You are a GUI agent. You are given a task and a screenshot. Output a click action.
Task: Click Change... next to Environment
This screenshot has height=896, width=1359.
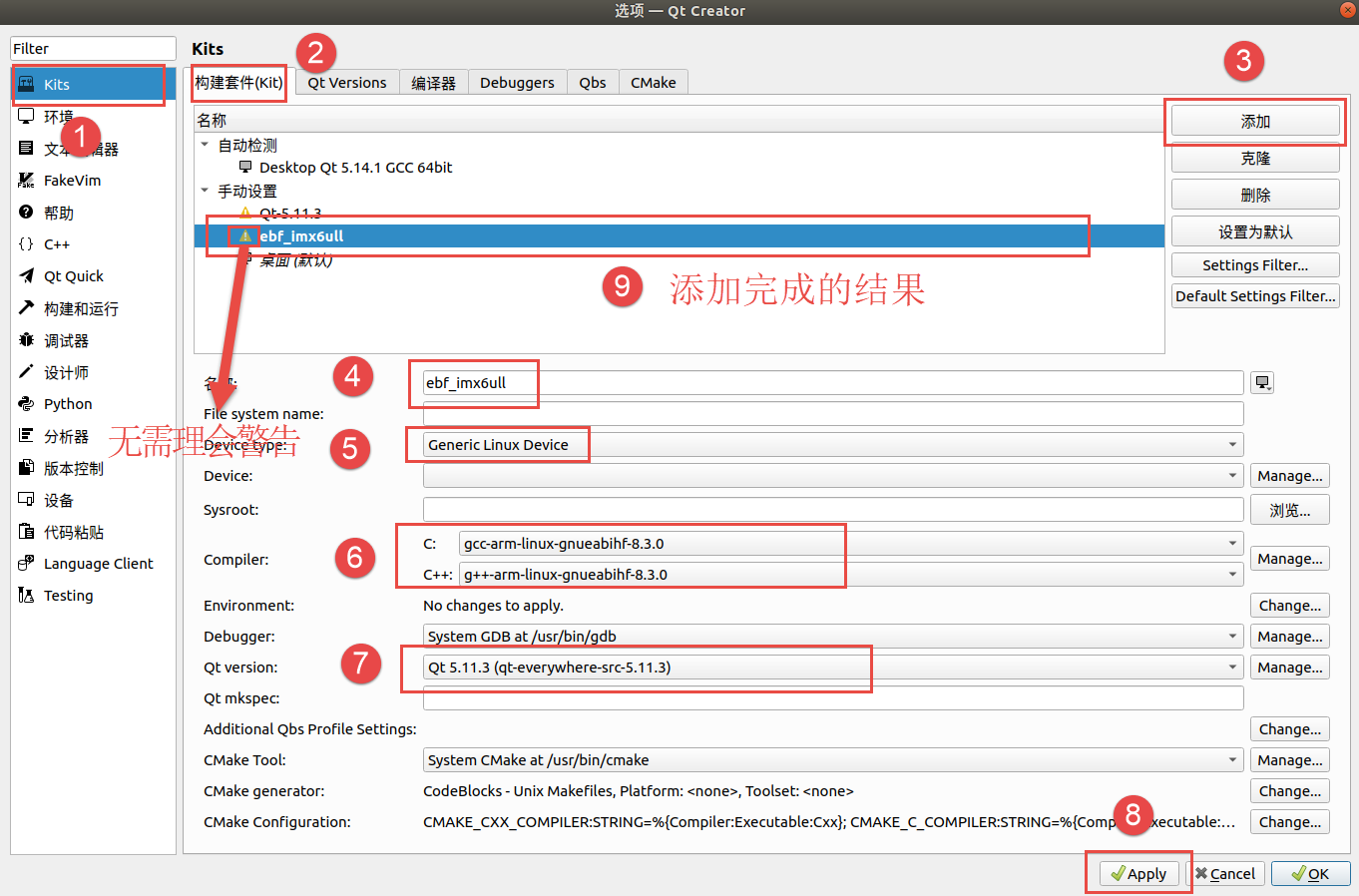tap(1290, 606)
